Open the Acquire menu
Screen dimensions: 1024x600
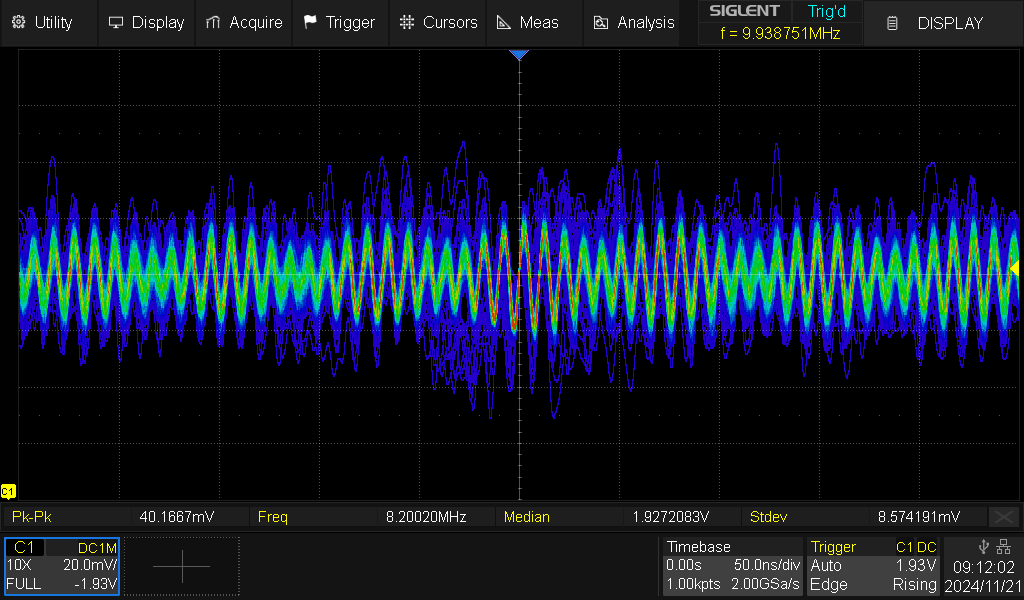pos(243,22)
